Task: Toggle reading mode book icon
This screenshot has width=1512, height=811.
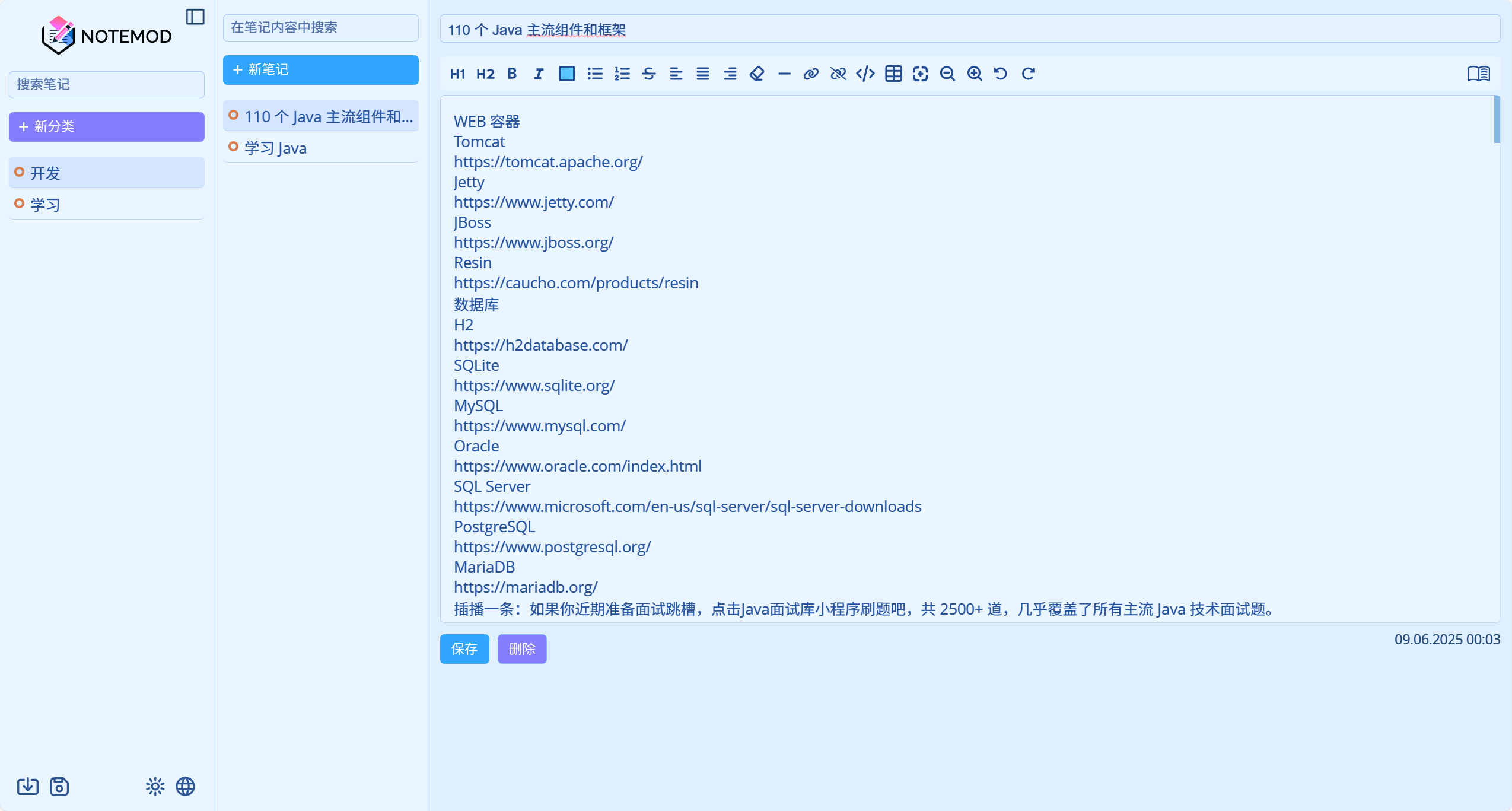Action: pyautogui.click(x=1478, y=74)
